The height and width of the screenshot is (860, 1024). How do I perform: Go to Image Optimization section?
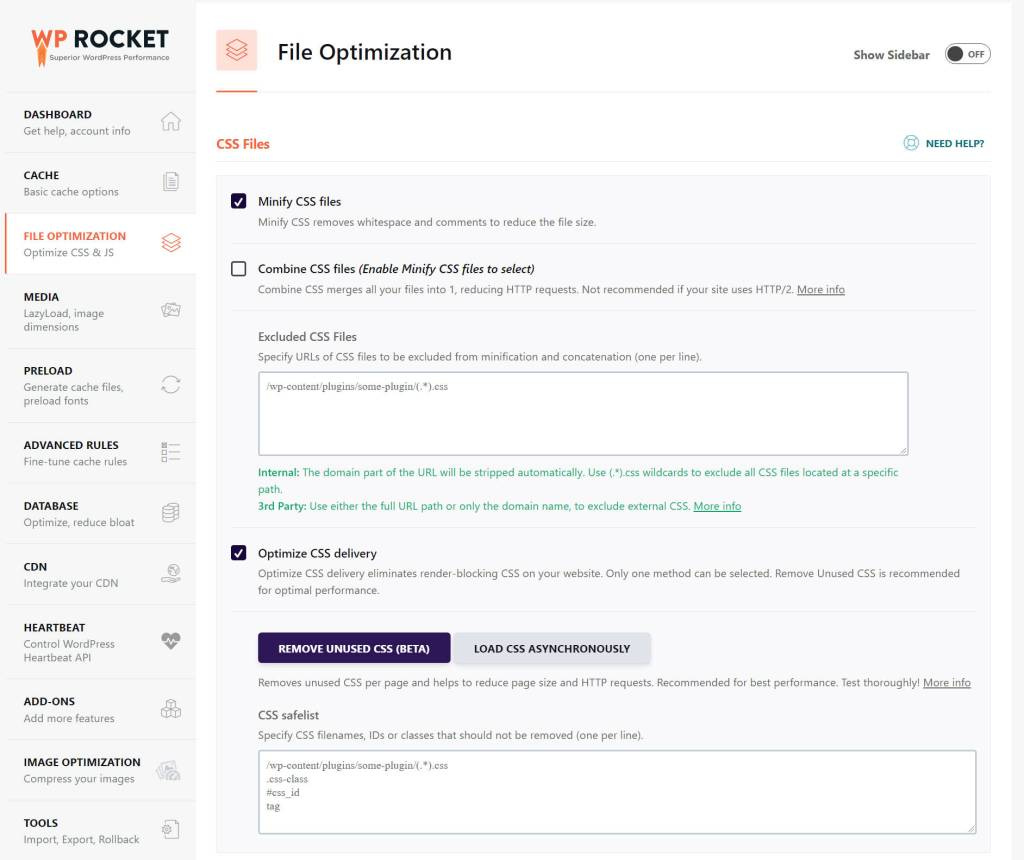(101, 770)
